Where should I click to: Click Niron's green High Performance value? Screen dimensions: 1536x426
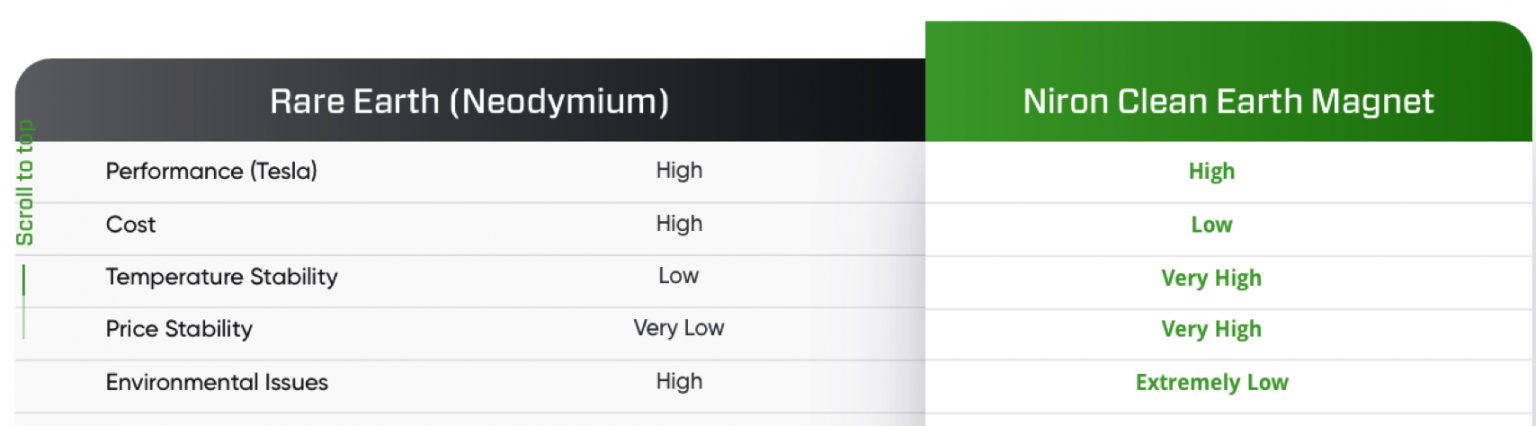pos(1211,171)
